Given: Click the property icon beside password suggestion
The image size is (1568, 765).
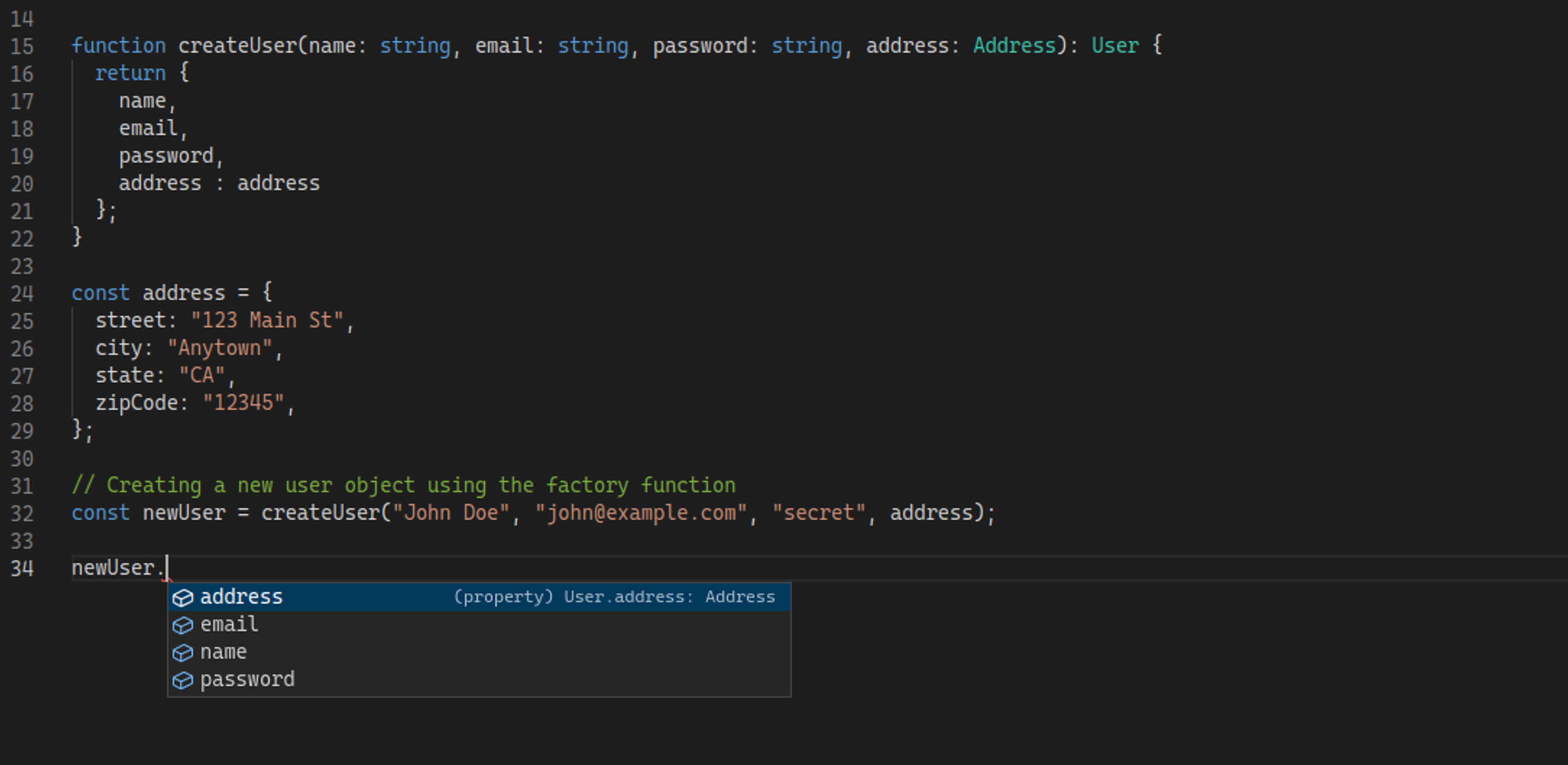Looking at the screenshot, I should click(x=183, y=680).
